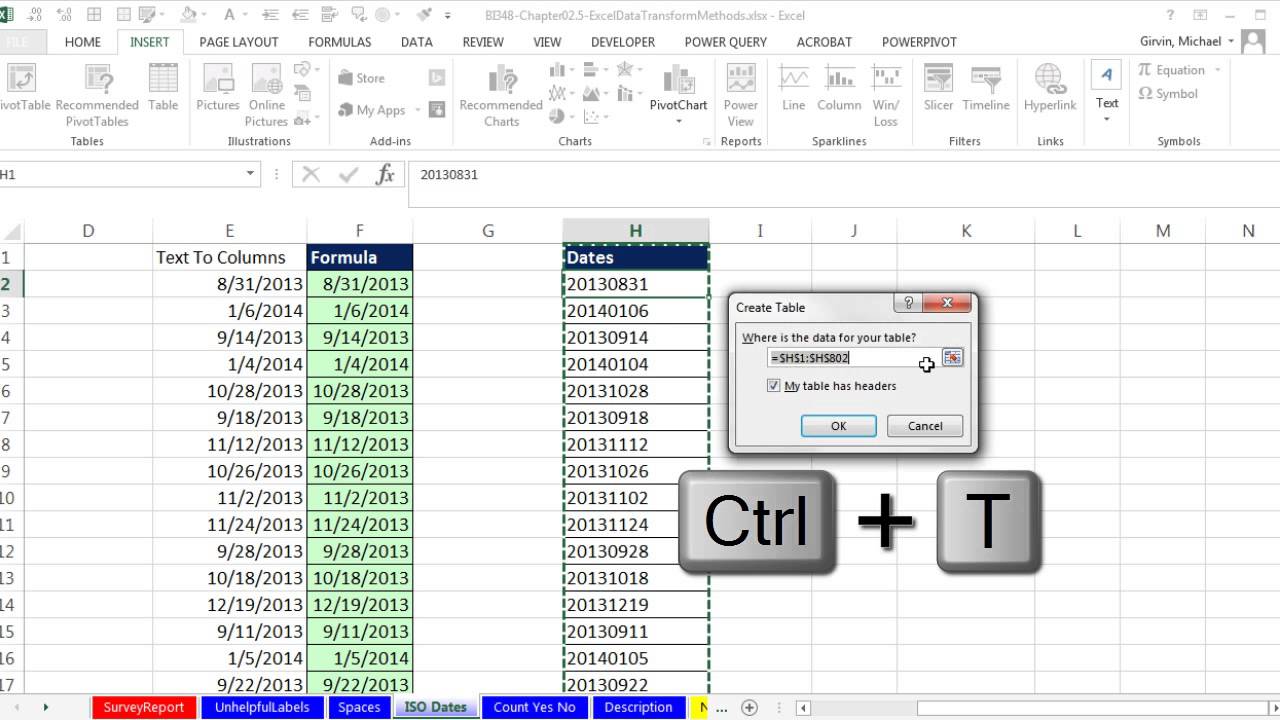Select the Description sheet tab
Screen dimensions: 1280x720
point(637,707)
